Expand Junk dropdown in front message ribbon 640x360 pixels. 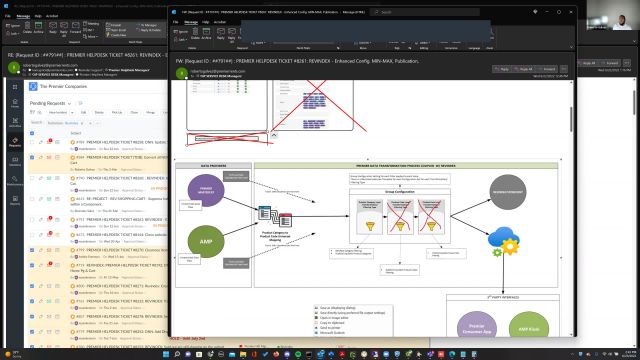click(181, 39)
